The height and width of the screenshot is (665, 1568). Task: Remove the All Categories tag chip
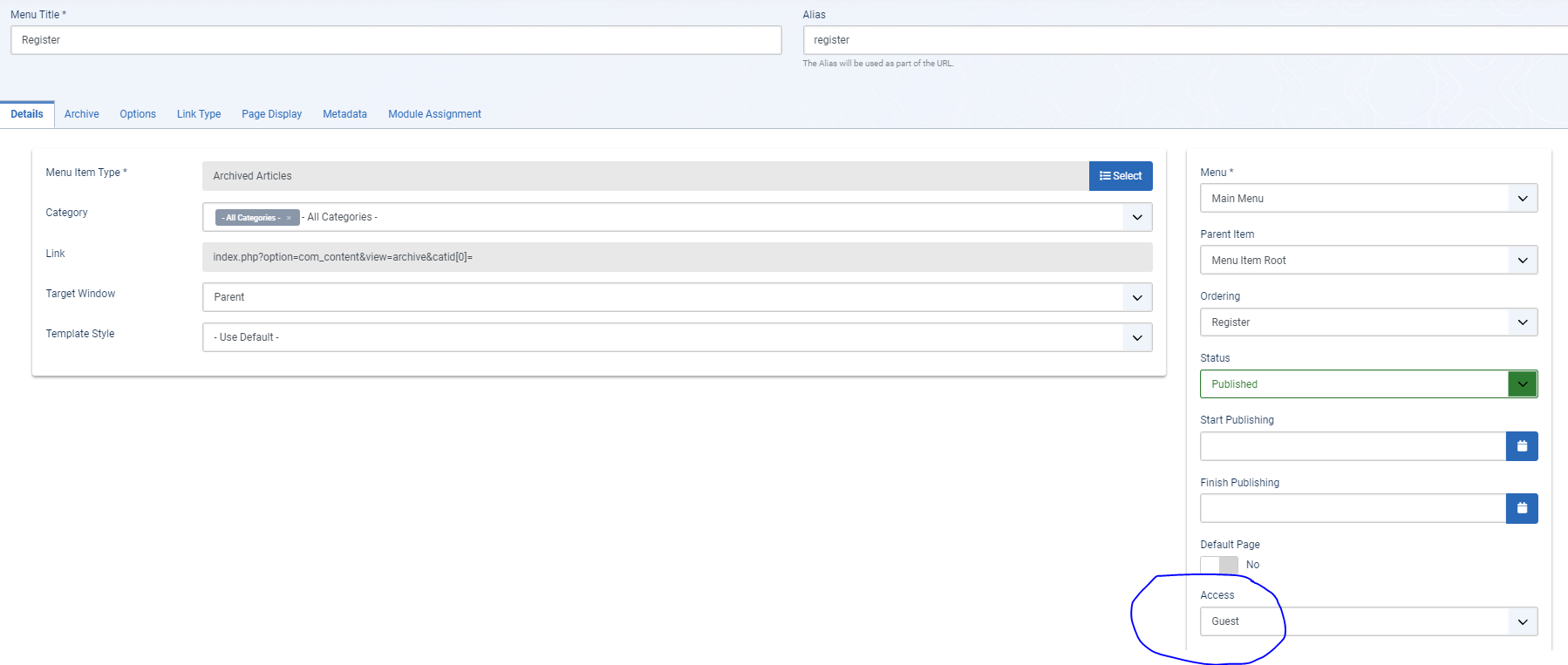(x=289, y=218)
